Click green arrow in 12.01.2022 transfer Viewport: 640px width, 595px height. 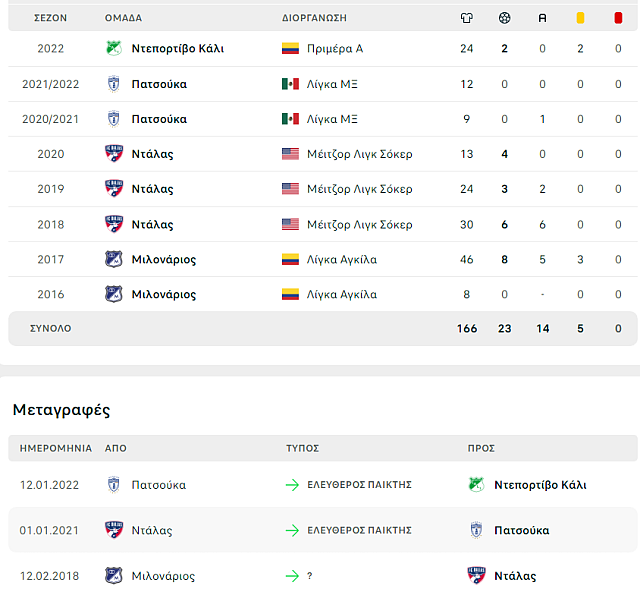pos(292,485)
